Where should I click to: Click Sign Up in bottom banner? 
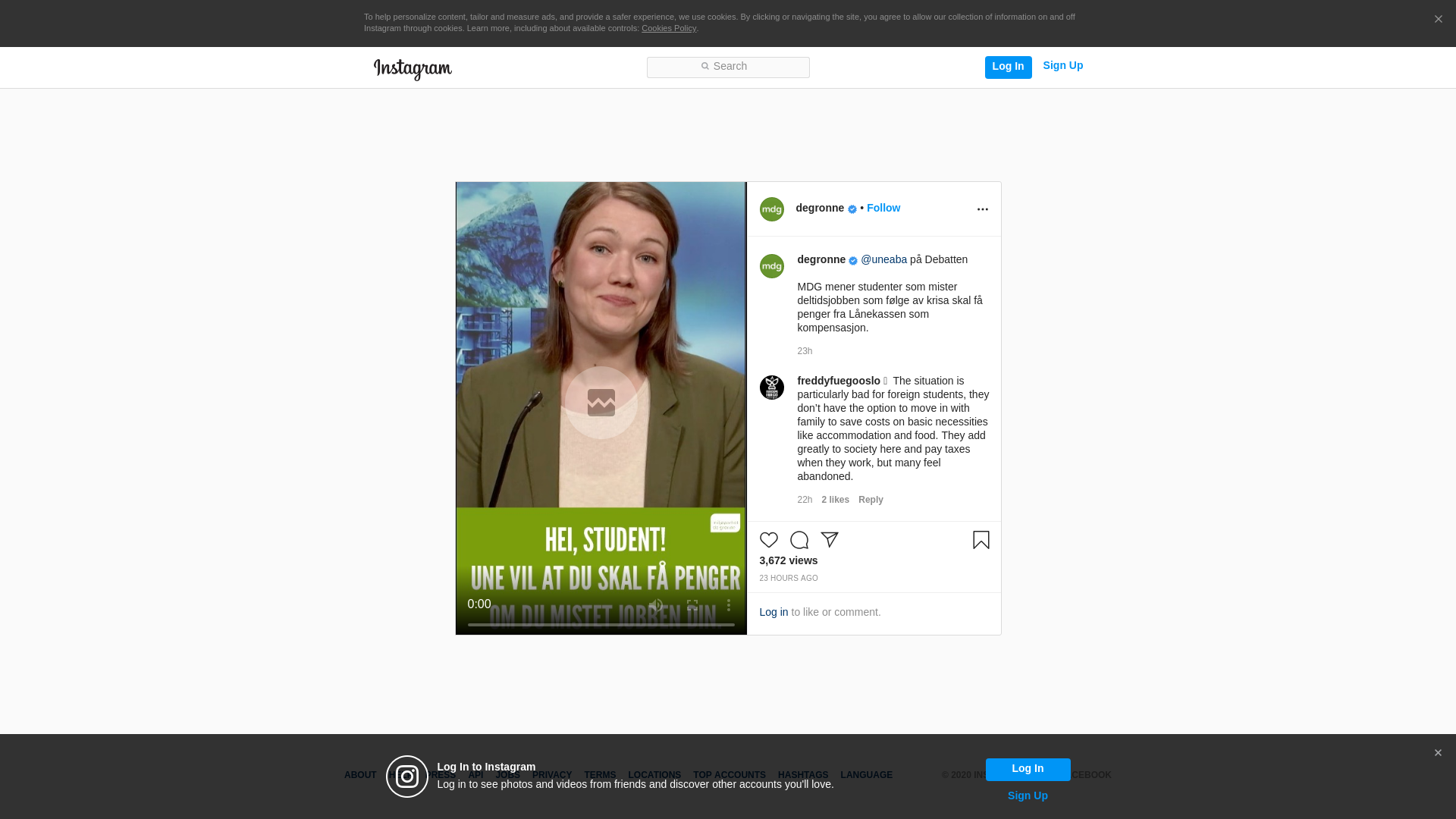point(1028,795)
